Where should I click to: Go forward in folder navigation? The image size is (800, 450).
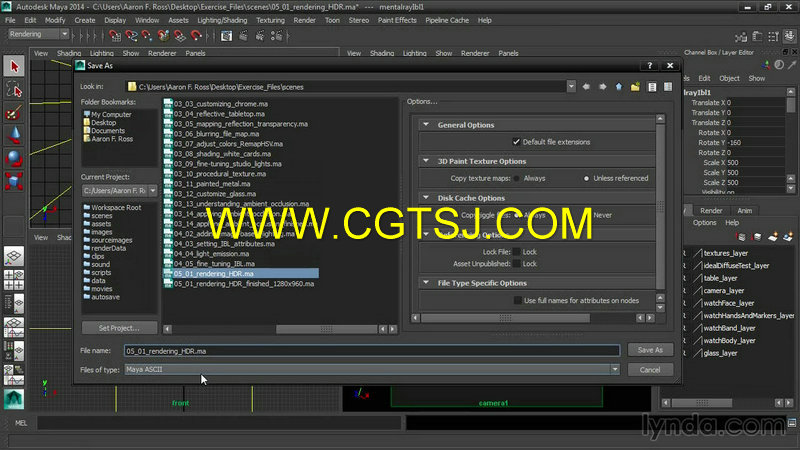click(603, 87)
